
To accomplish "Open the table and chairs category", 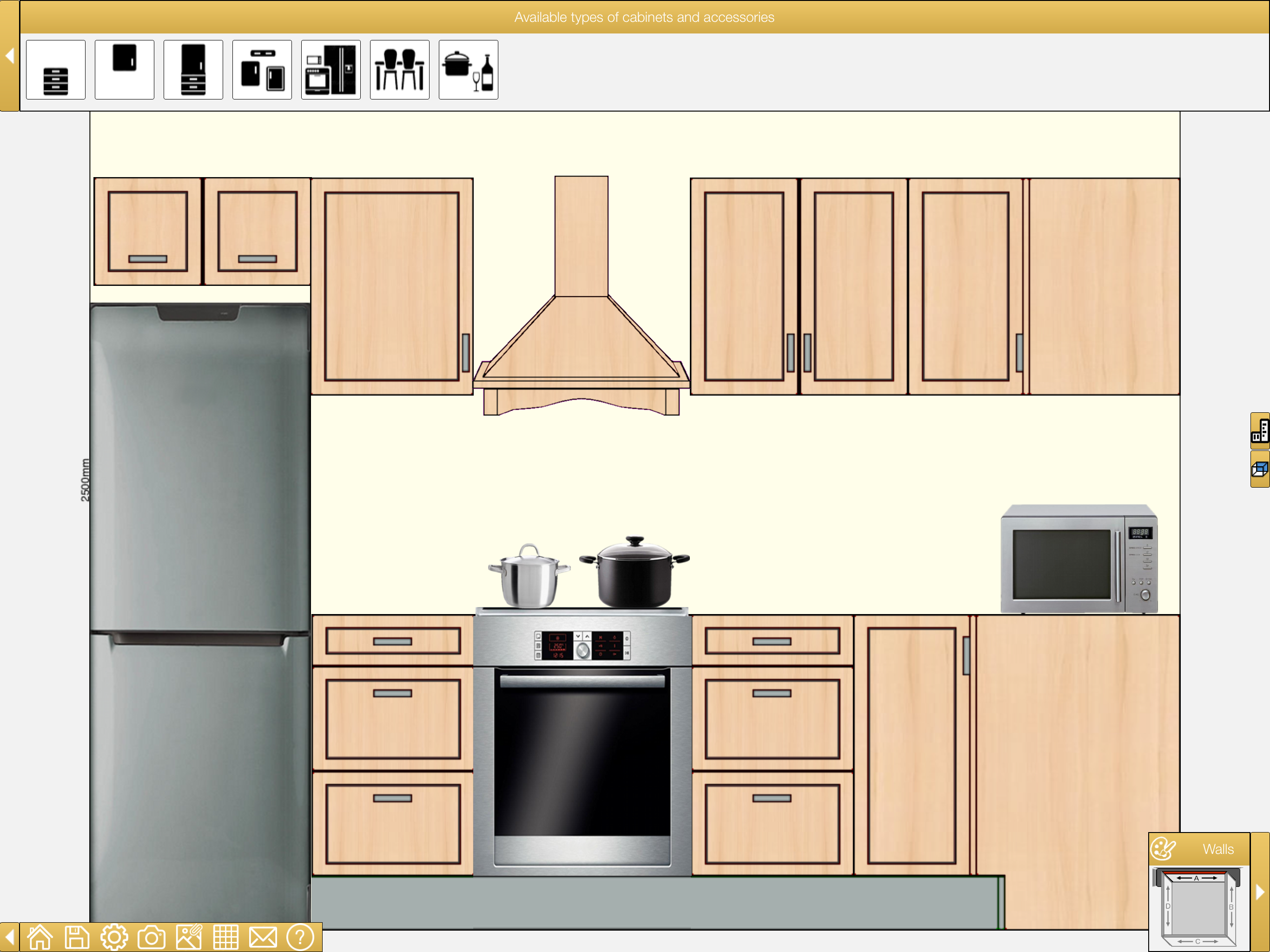I will tap(400, 70).
